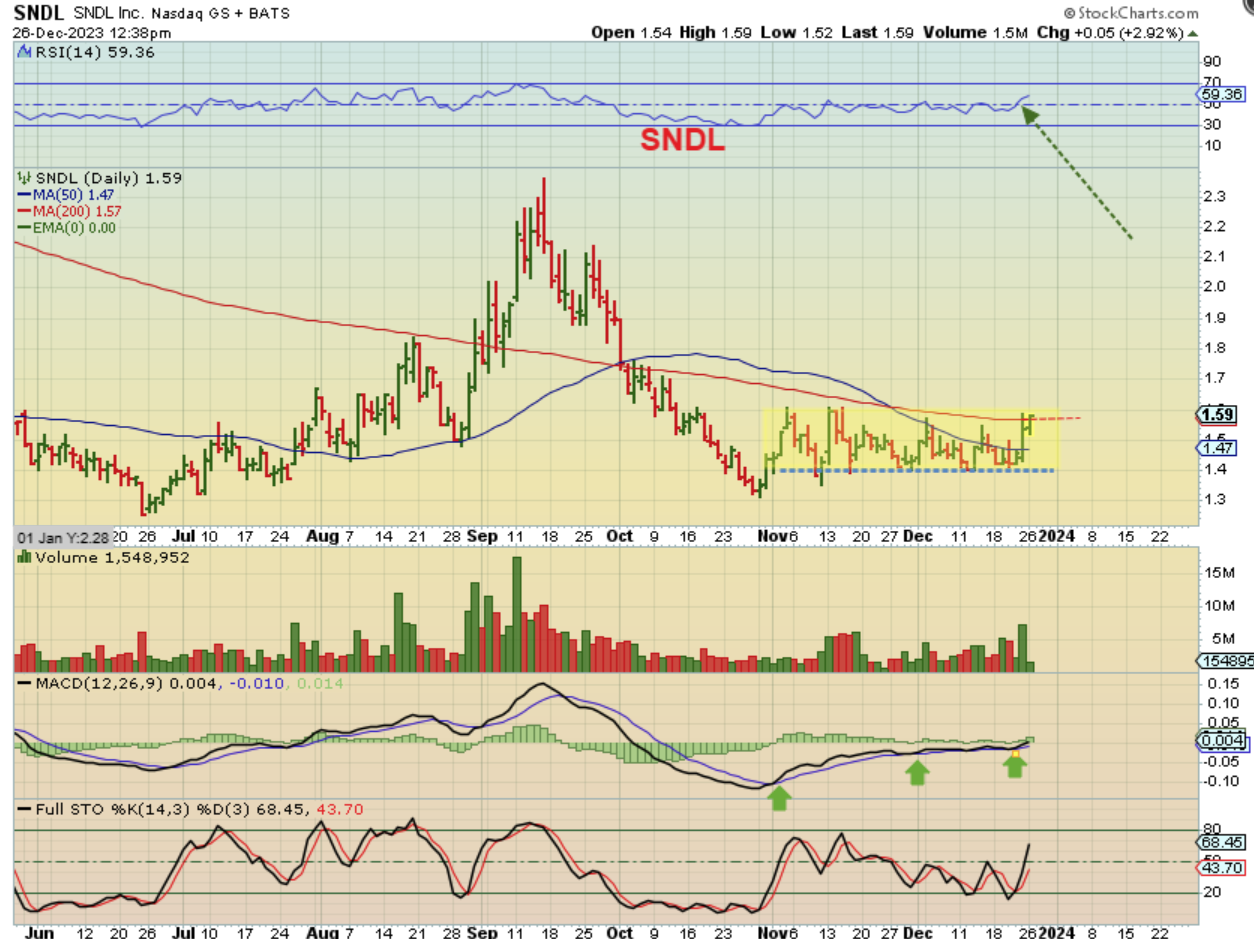Click the tallest green volume bar in September
This screenshot has height=939, width=1254.
517,614
